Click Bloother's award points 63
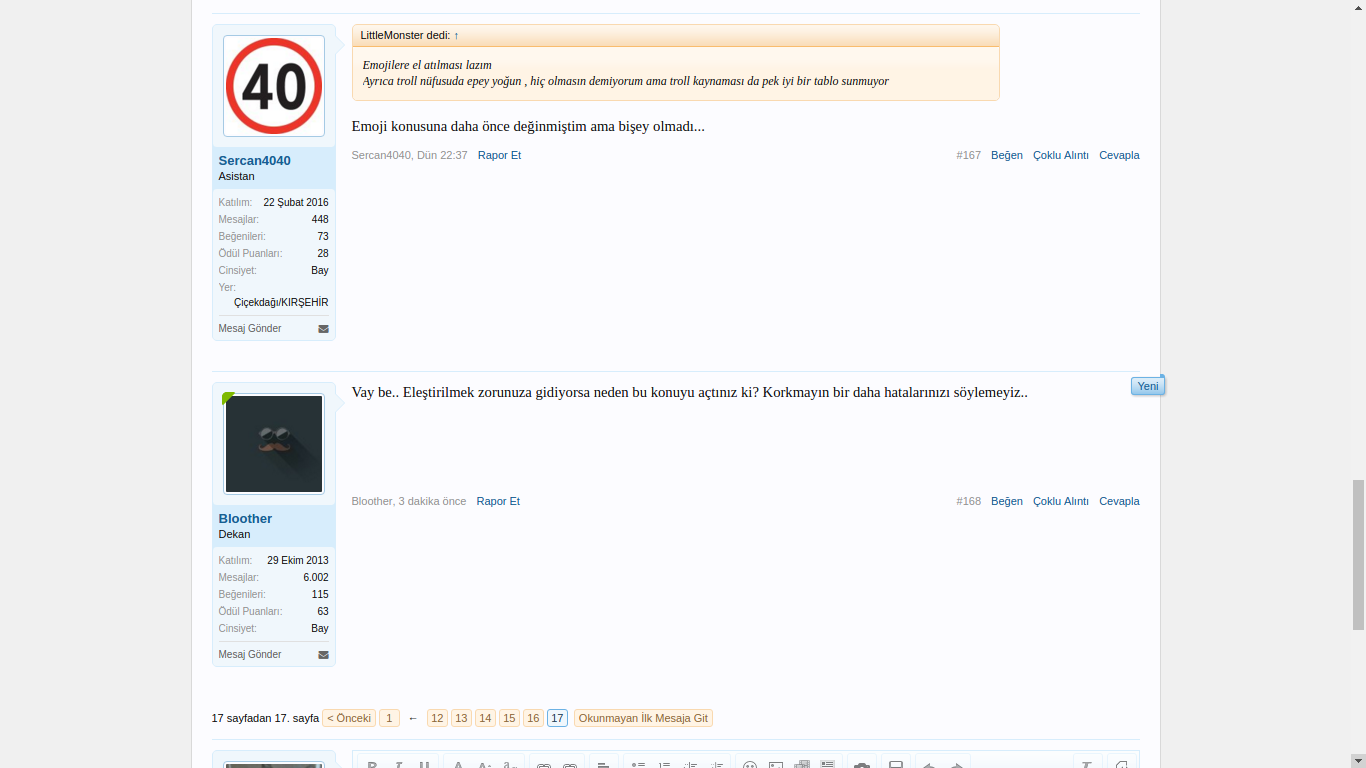Viewport: 1366px width, 768px height. tap(323, 611)
